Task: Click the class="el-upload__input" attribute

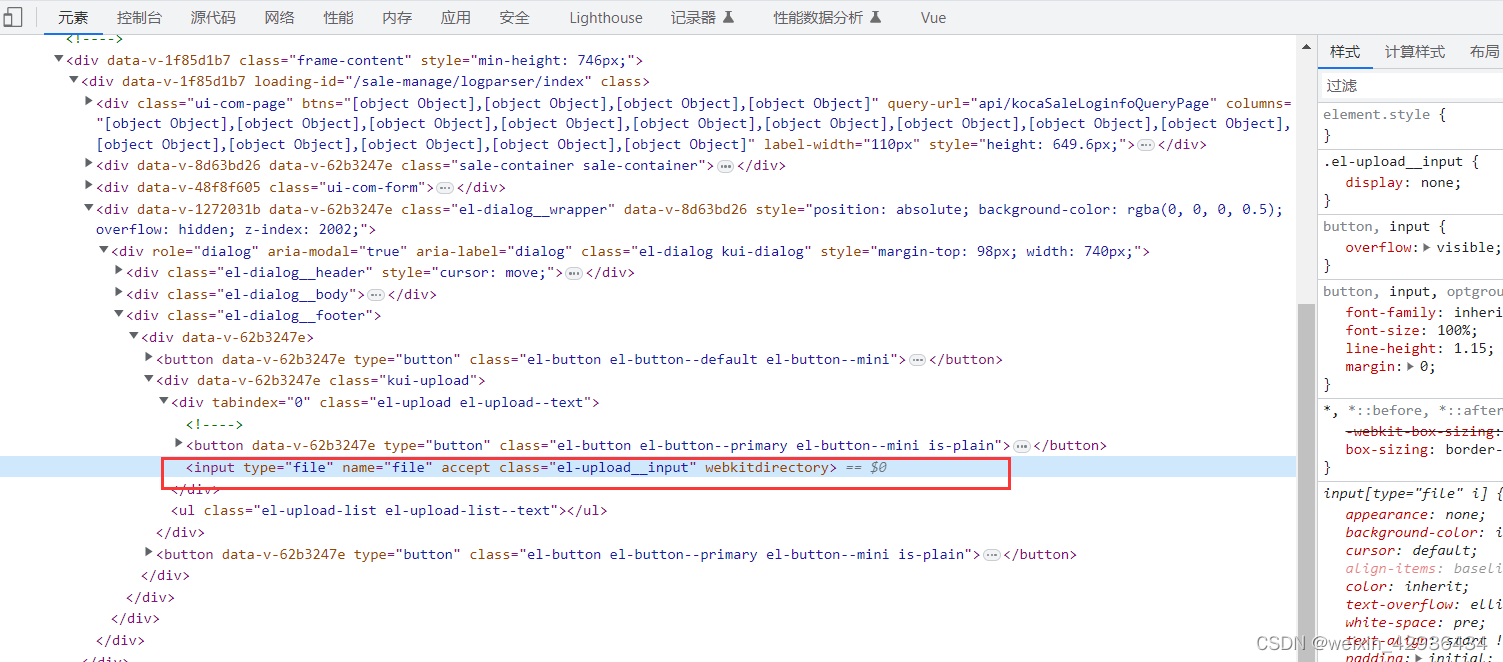Action: click(x=597, y=467)
